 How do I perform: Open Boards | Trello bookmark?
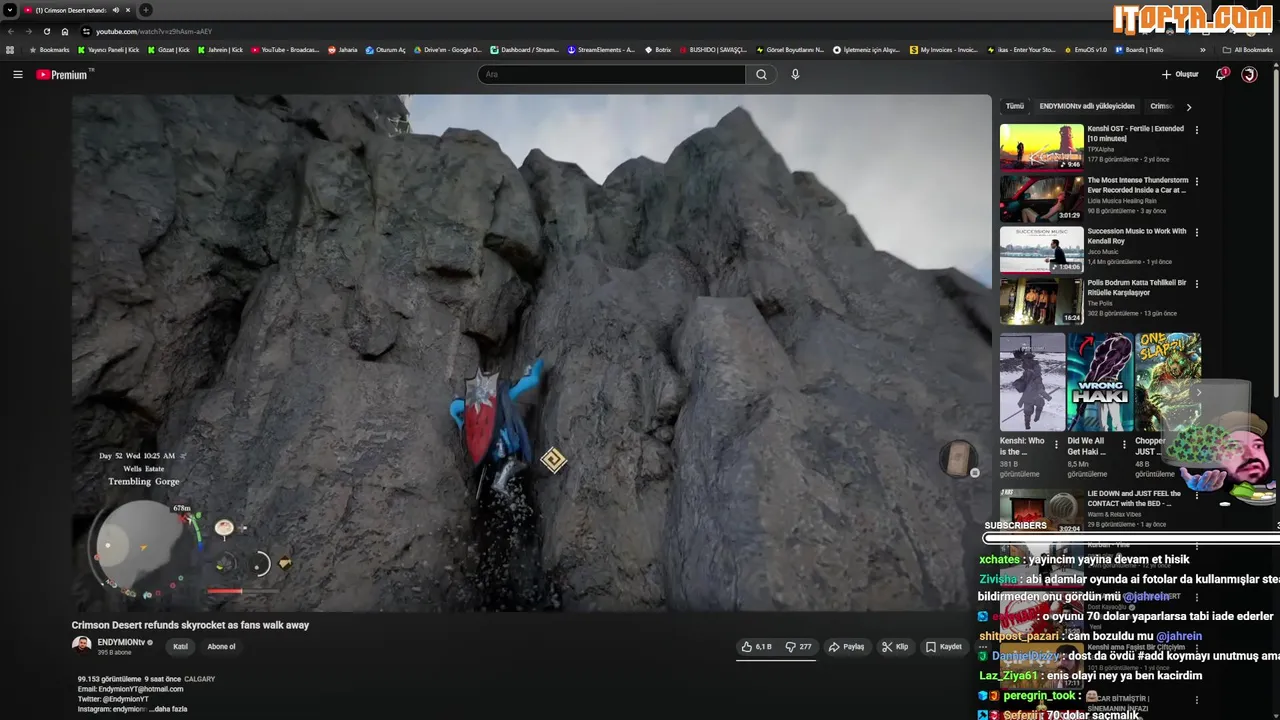pos(1139,49)
